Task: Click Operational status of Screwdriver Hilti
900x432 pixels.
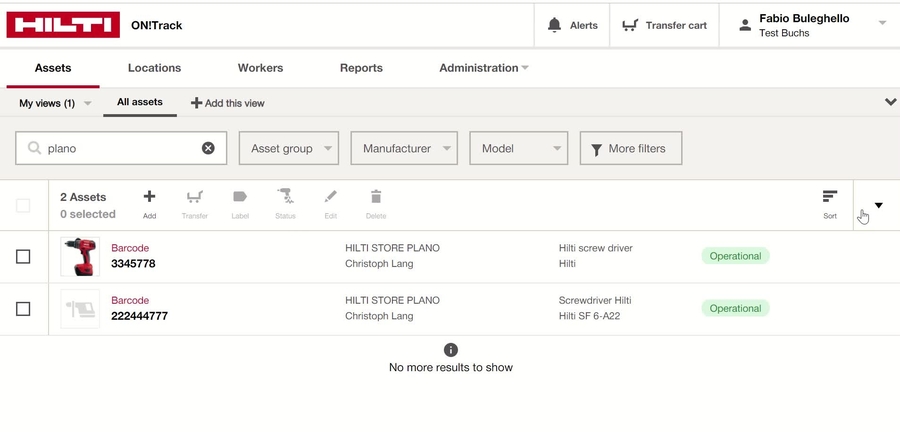Action: 735,308
